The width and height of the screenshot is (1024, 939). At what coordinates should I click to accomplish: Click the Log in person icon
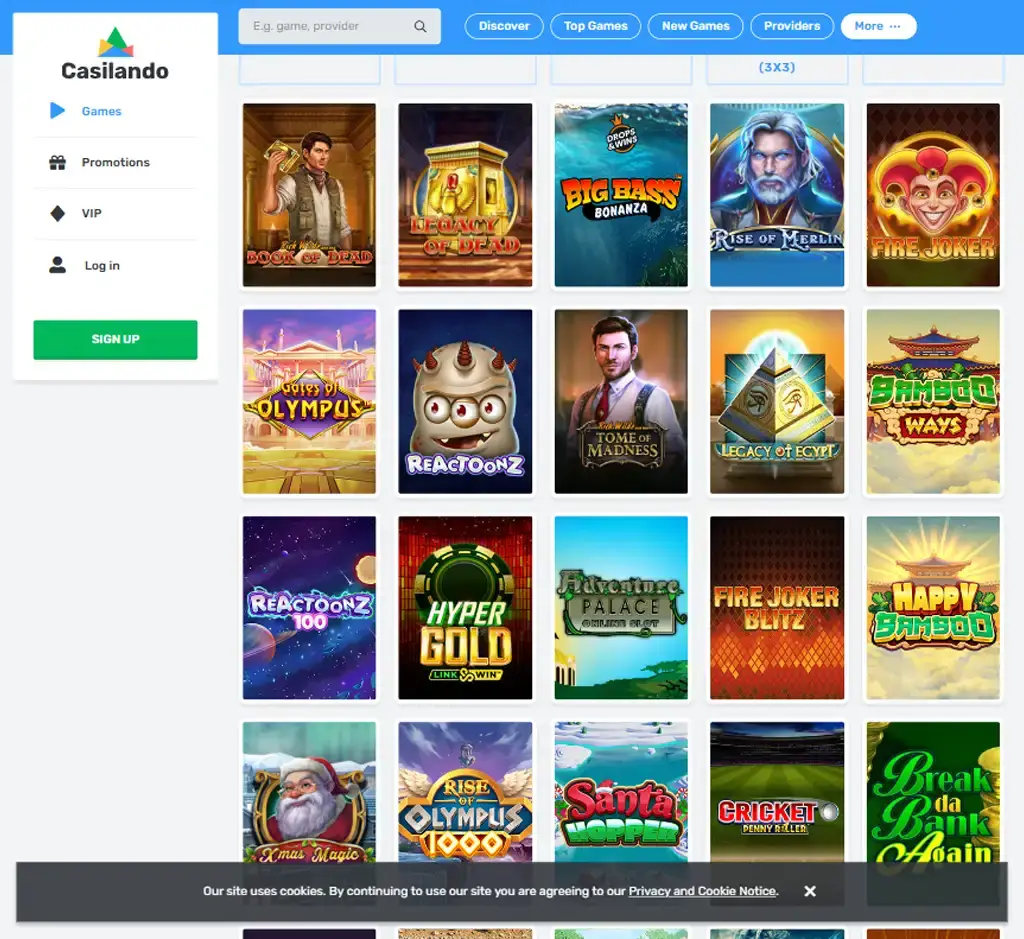tap(57, 265)
